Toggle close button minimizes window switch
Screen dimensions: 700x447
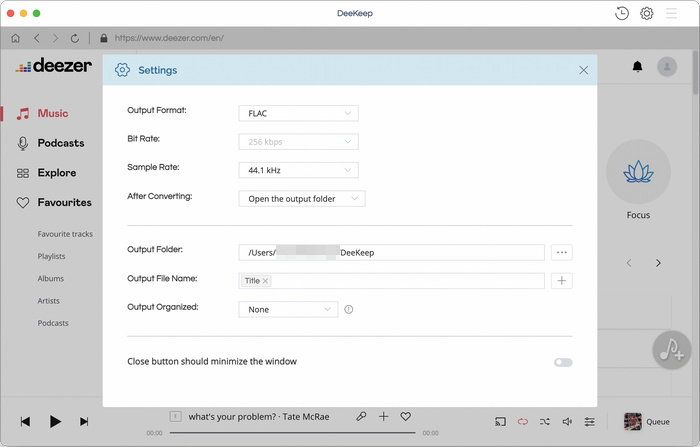click(x=563, y=362)
